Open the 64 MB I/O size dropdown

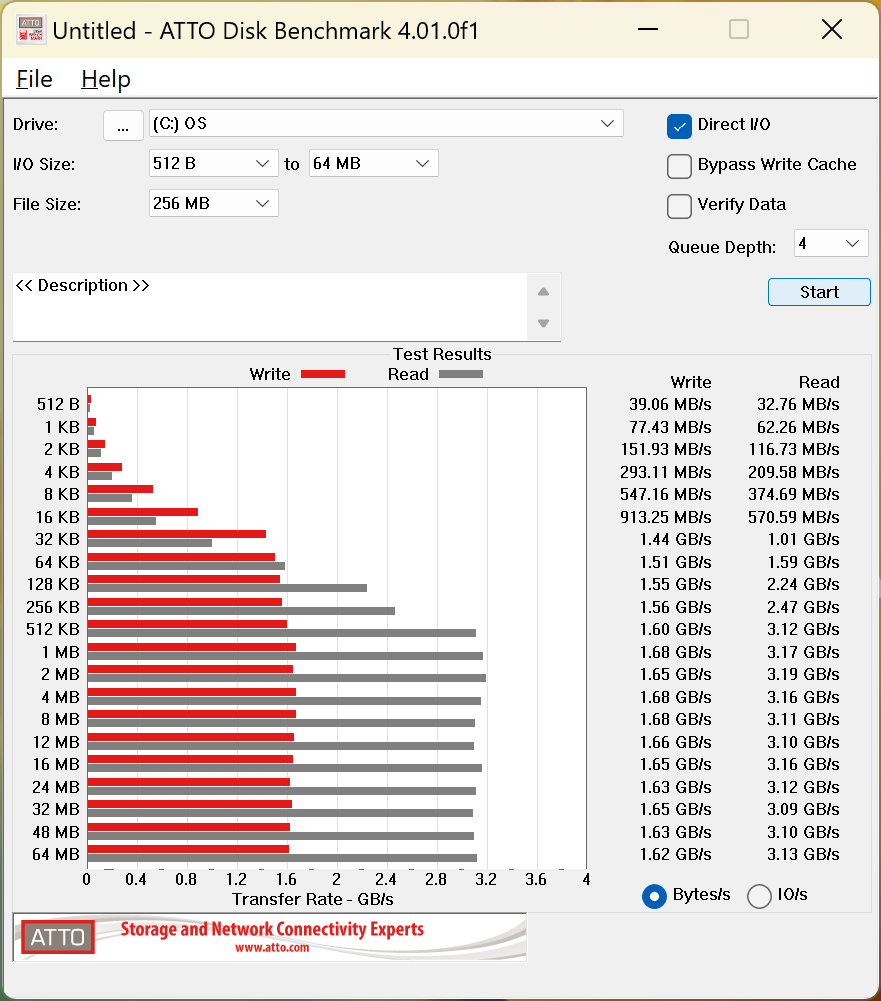(373, 163)
